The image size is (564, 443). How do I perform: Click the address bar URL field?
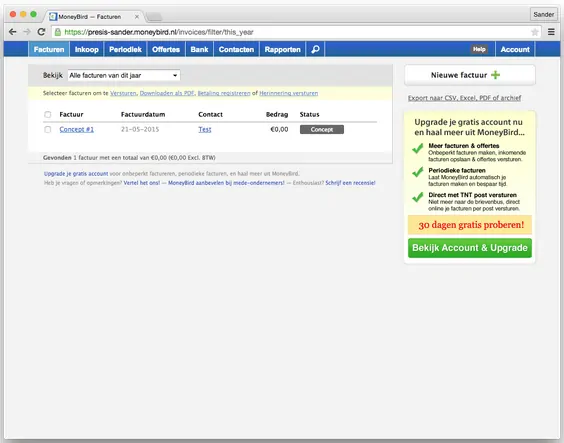295,32
